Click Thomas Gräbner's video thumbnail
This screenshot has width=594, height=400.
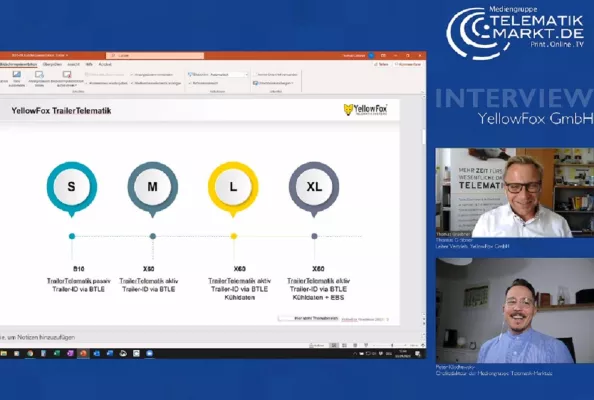pyautogui.click(x=514, y=192)
